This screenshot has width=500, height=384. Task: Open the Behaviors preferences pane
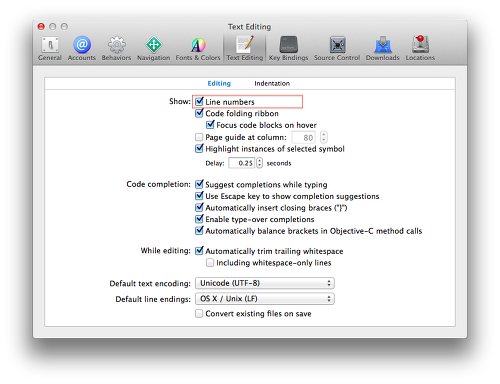tap(116, 49)
